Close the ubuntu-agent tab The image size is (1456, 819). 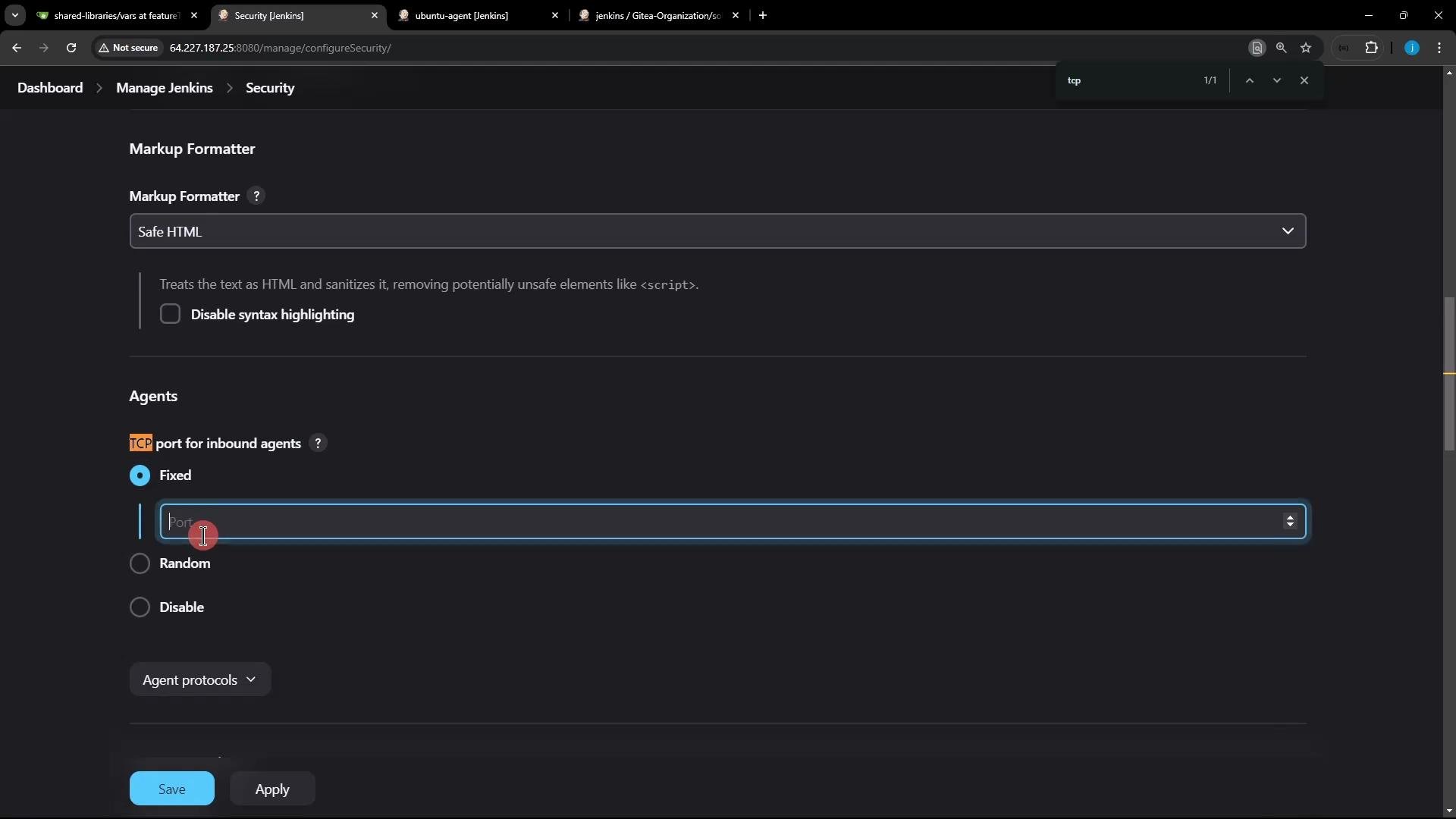(555, 15)
